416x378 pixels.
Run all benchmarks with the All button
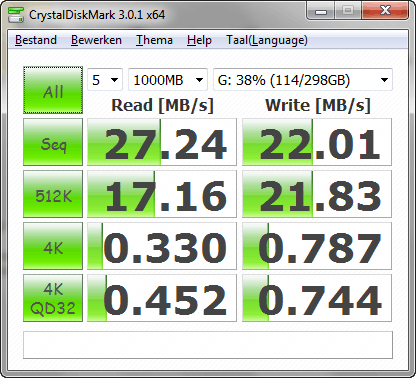(53, 90)
